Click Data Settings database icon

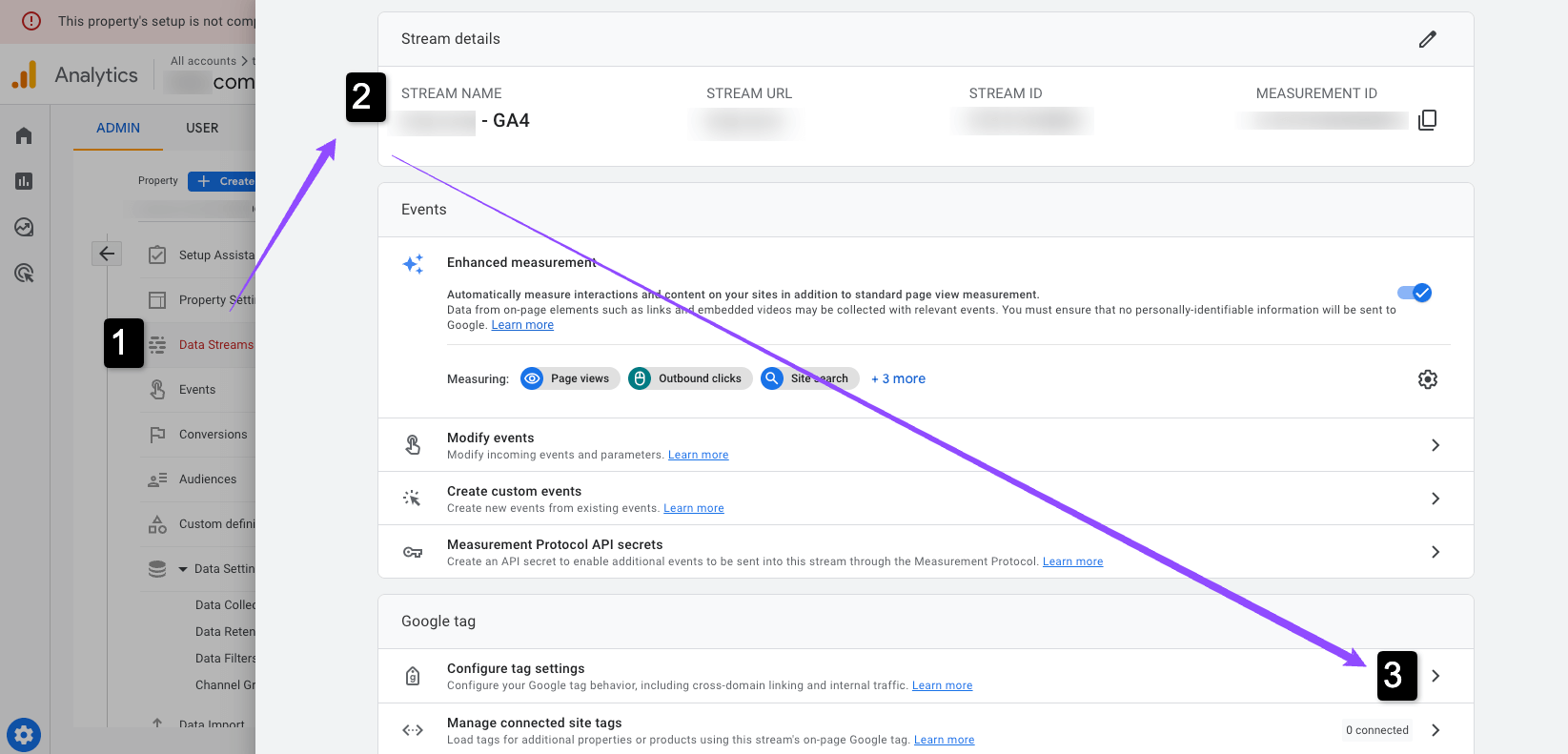tap(157, 569)
